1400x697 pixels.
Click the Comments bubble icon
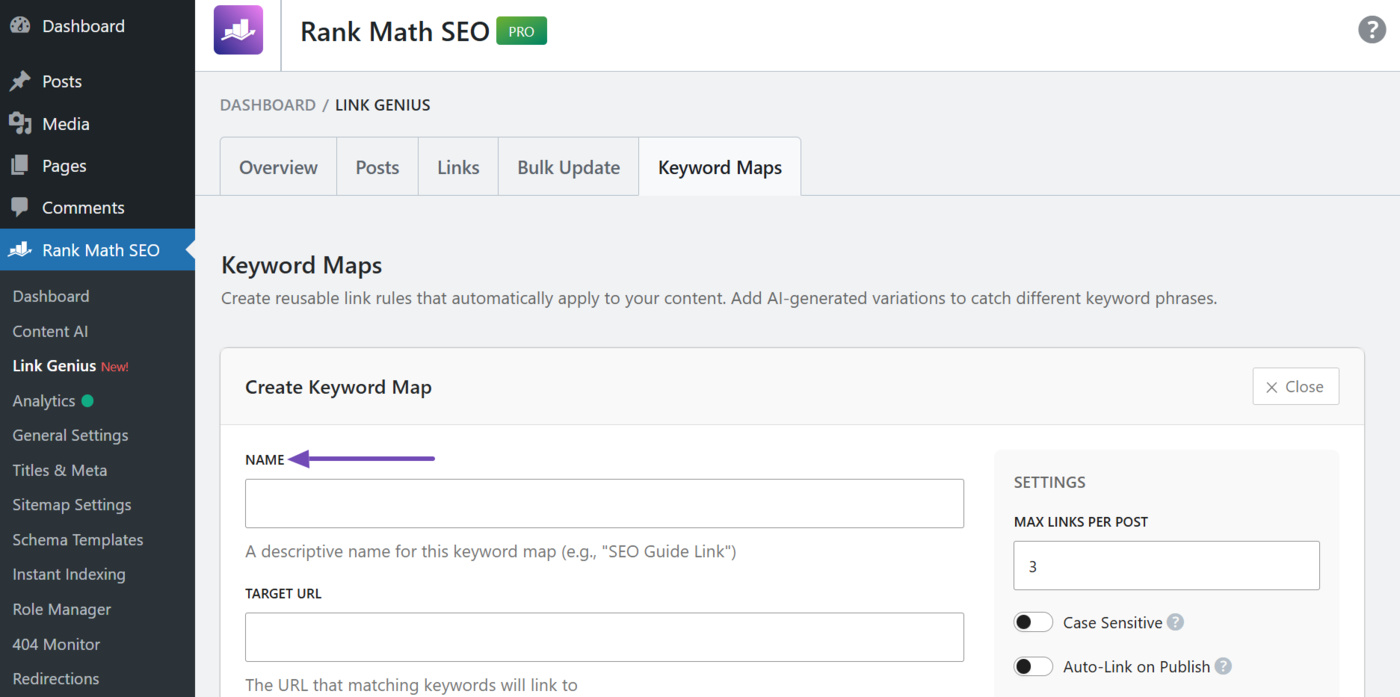[x=20, y=208]
